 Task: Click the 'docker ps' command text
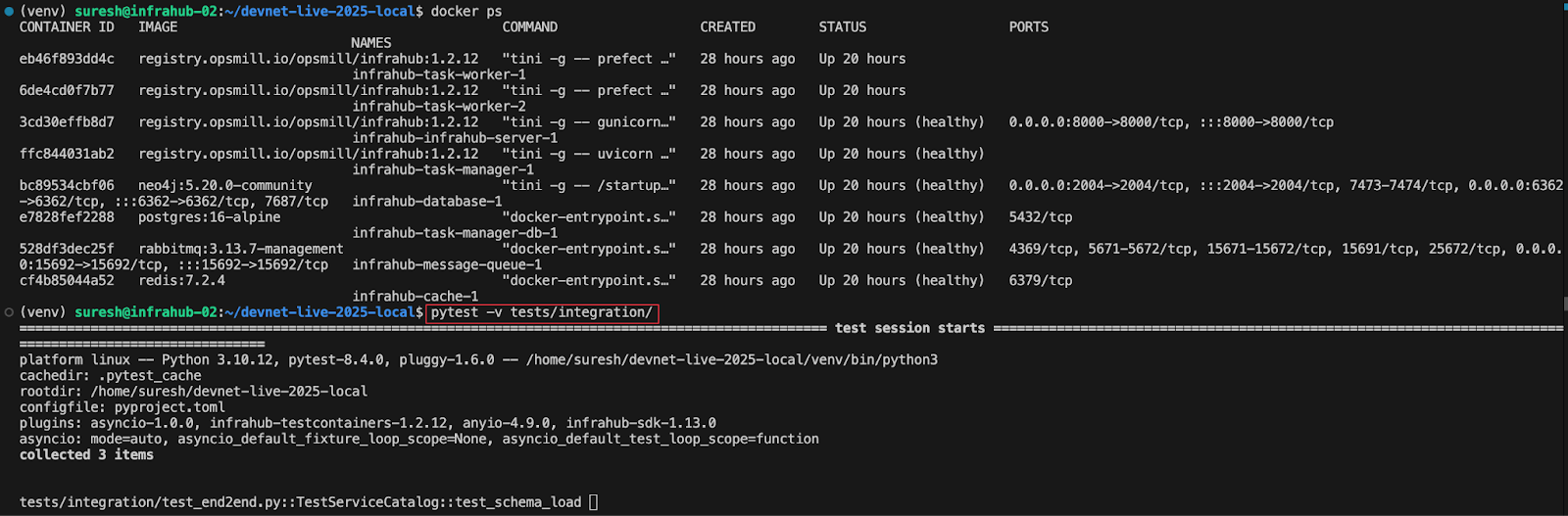pyautogui.click(x=466, y=12)
